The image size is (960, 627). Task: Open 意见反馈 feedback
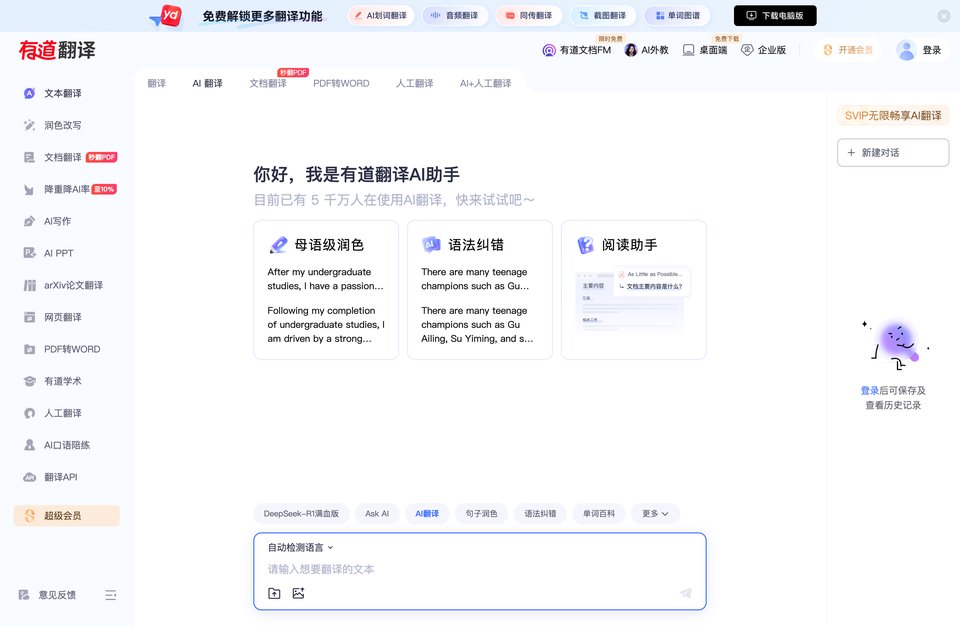(x=47, y=595)
